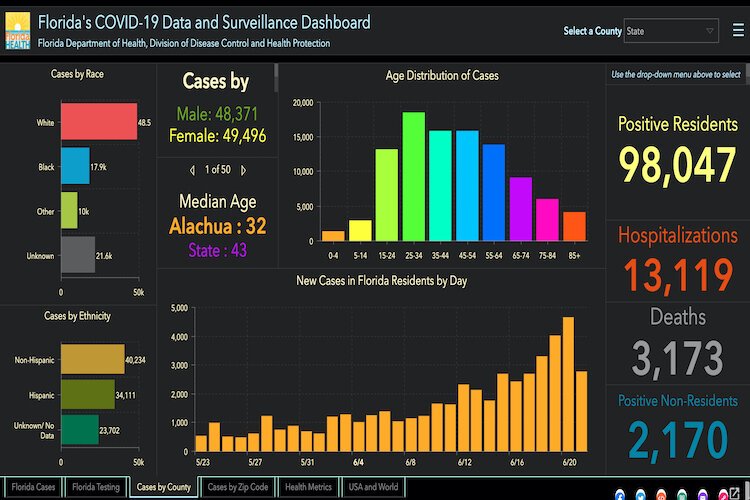Select the 25-34 age group bar
This screenshot has width=750, height=500.
414,177
